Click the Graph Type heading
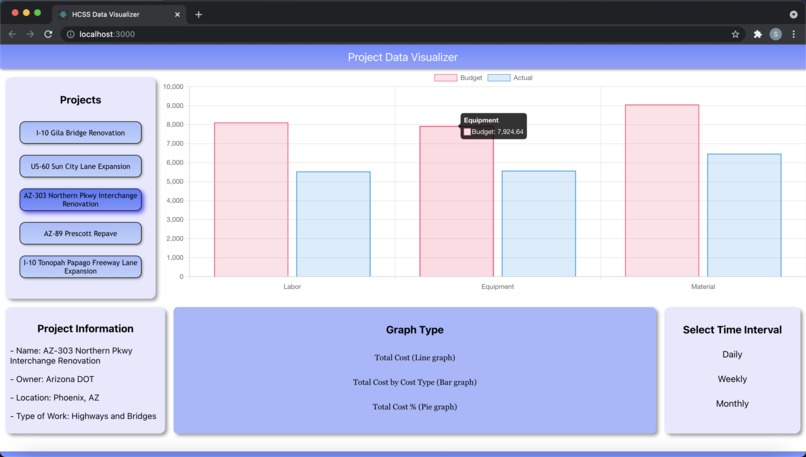 [x=415, y=330]
